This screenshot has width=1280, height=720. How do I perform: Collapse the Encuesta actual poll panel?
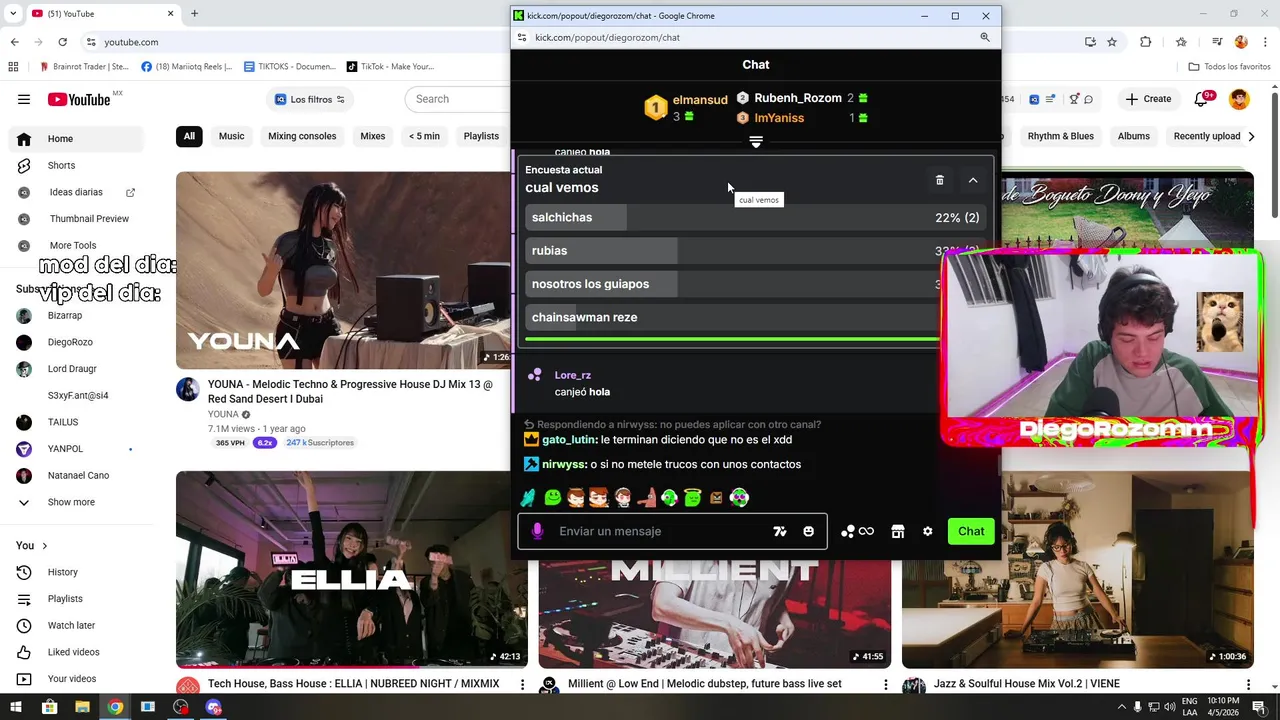tap(973, 180)
